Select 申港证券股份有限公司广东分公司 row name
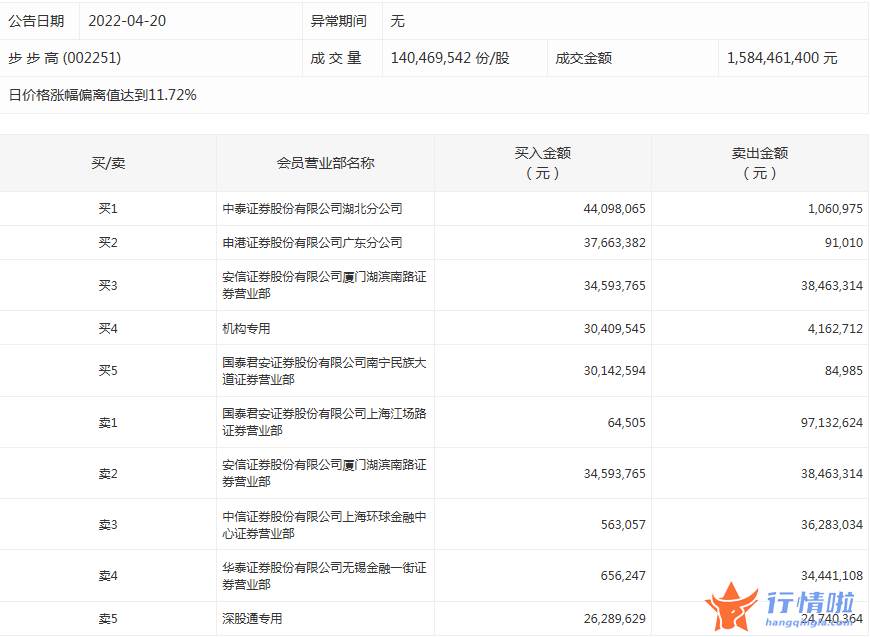Image resolution: width=870 pixels, height=637 pixels. [x=312, y=242]
